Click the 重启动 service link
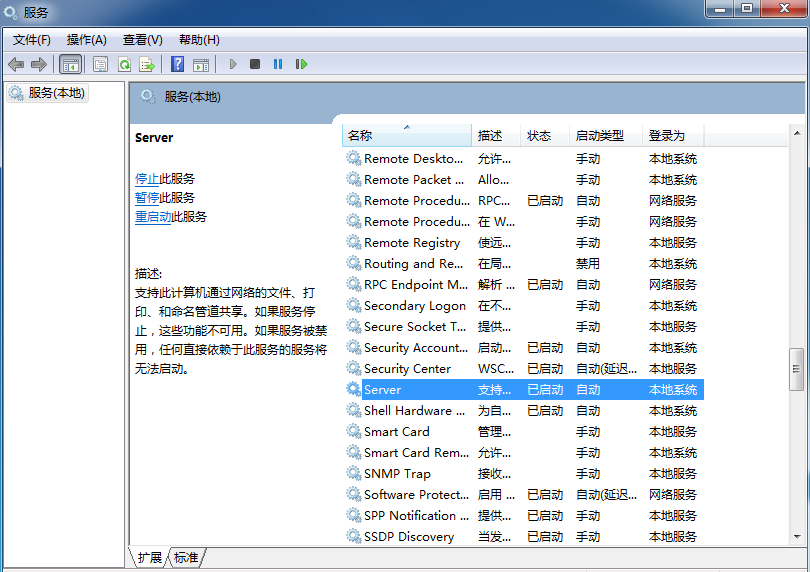The height and width of the screenshot is (572, 810). click(x=153, y=217)
